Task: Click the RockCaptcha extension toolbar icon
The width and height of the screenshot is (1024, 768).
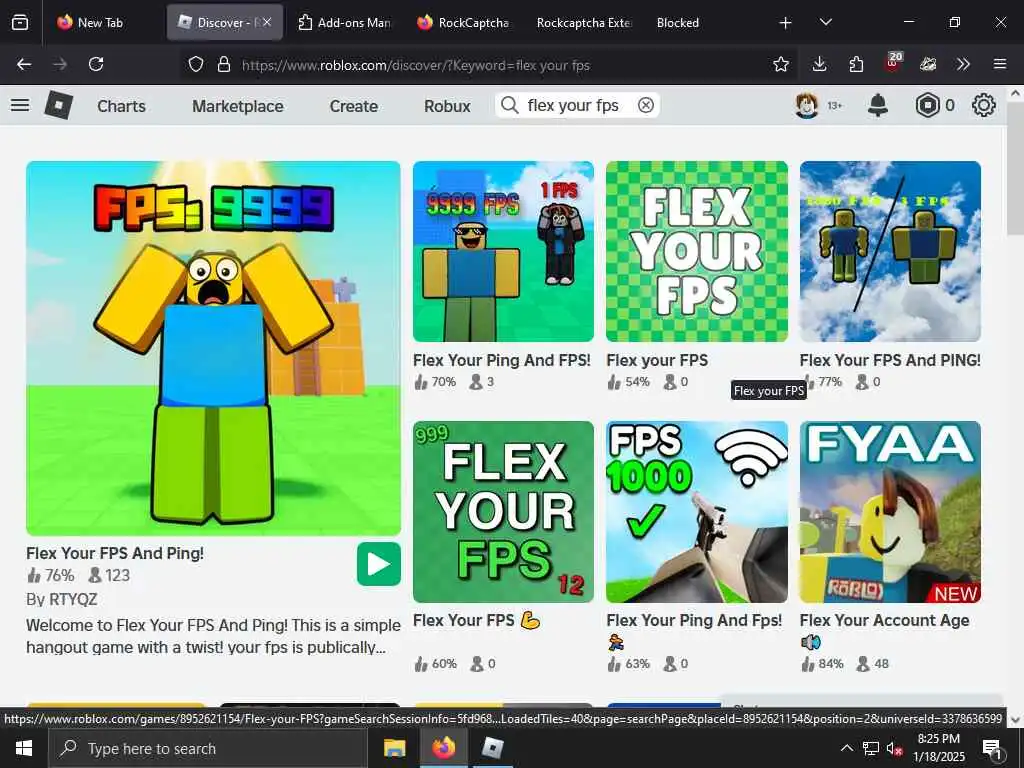Action: pyautogui.click(x=928, y=64)
